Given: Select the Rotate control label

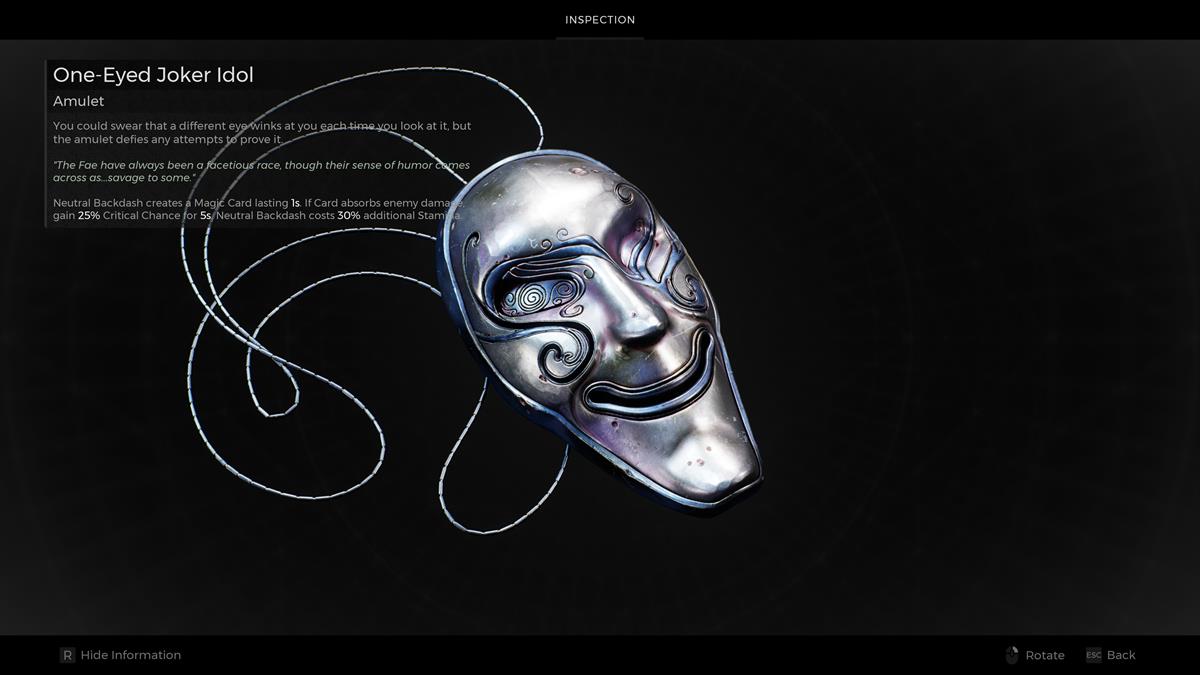Looking at the screenshot, I should coord(1044,655).
